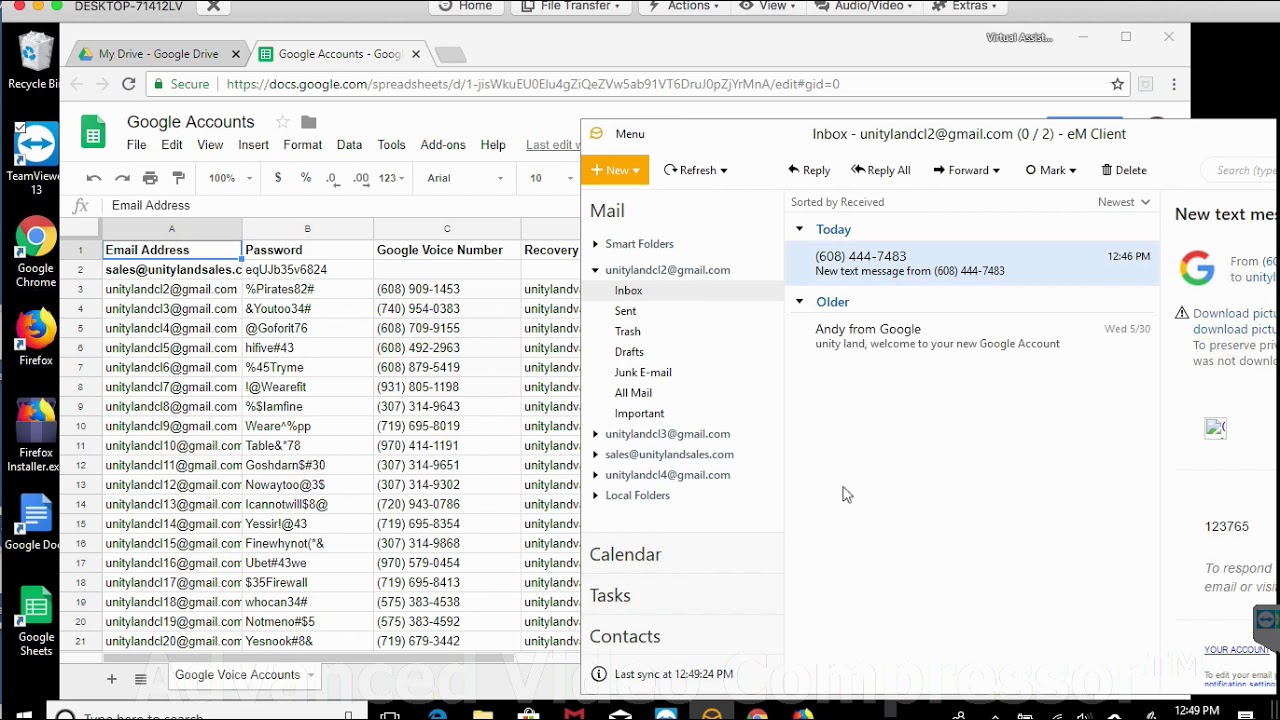The image size is (1280, 720).
Task: Open the Andy from Google welcome email
Action: tap(972, 336)
